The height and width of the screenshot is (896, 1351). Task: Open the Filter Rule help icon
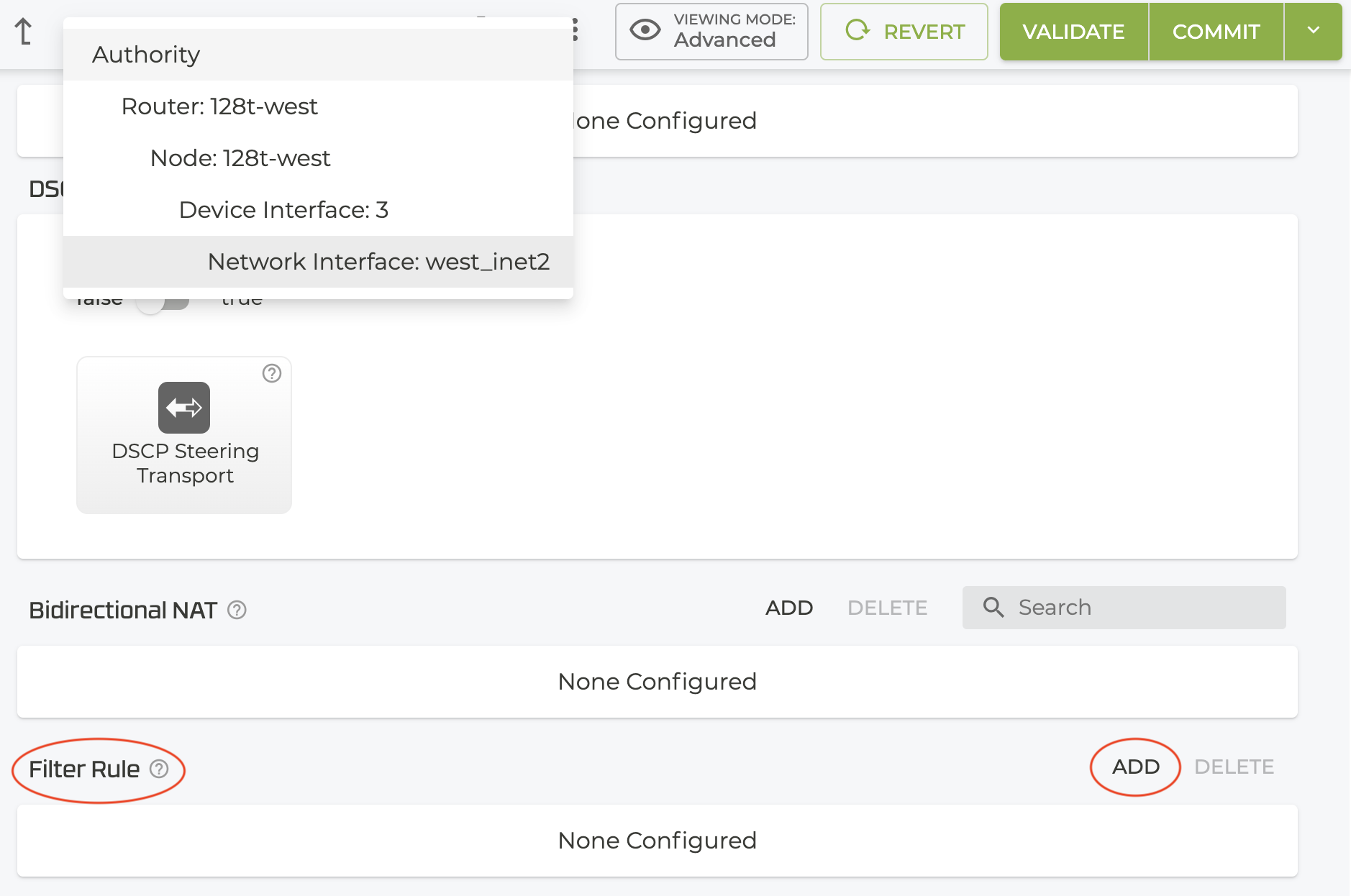click(159, 769)
